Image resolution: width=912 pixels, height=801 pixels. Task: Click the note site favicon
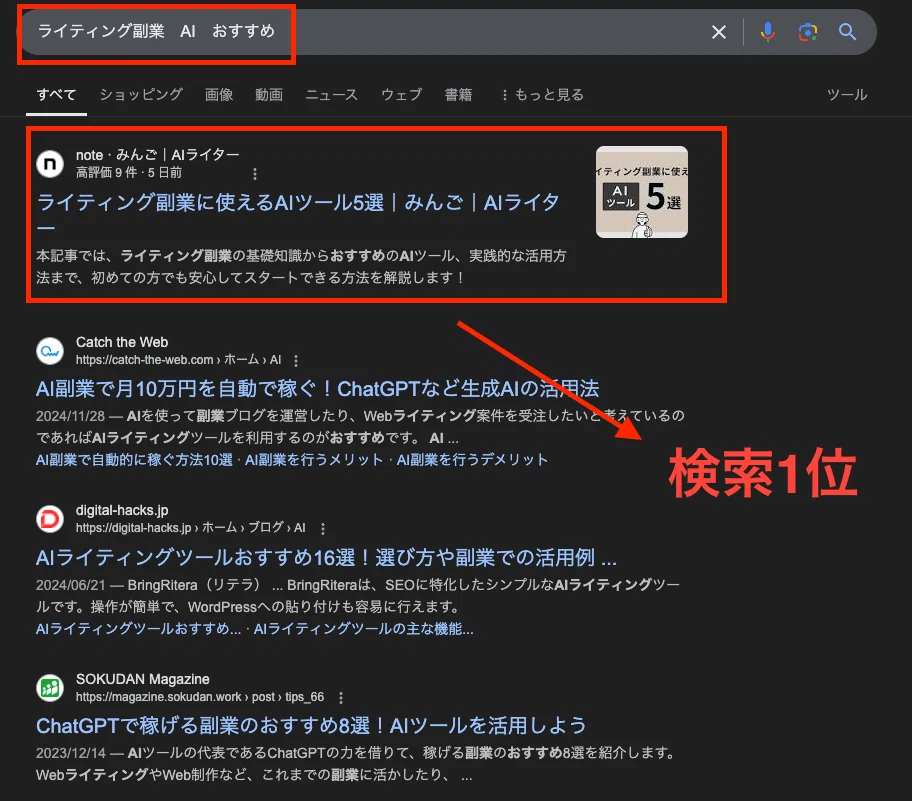point(50,163)
